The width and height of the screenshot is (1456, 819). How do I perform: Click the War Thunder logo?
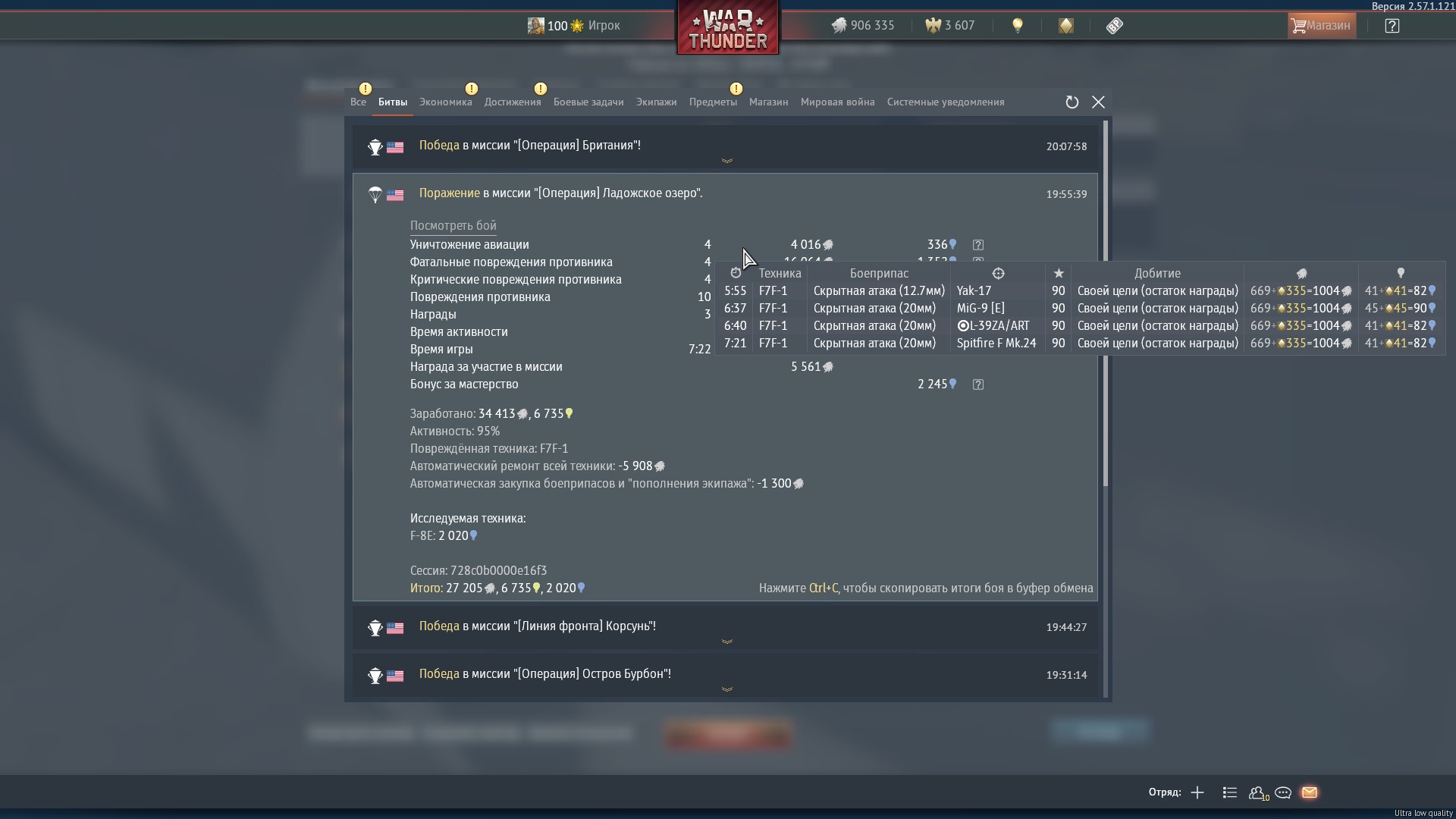pyautogui.click(x=728, y=27)
